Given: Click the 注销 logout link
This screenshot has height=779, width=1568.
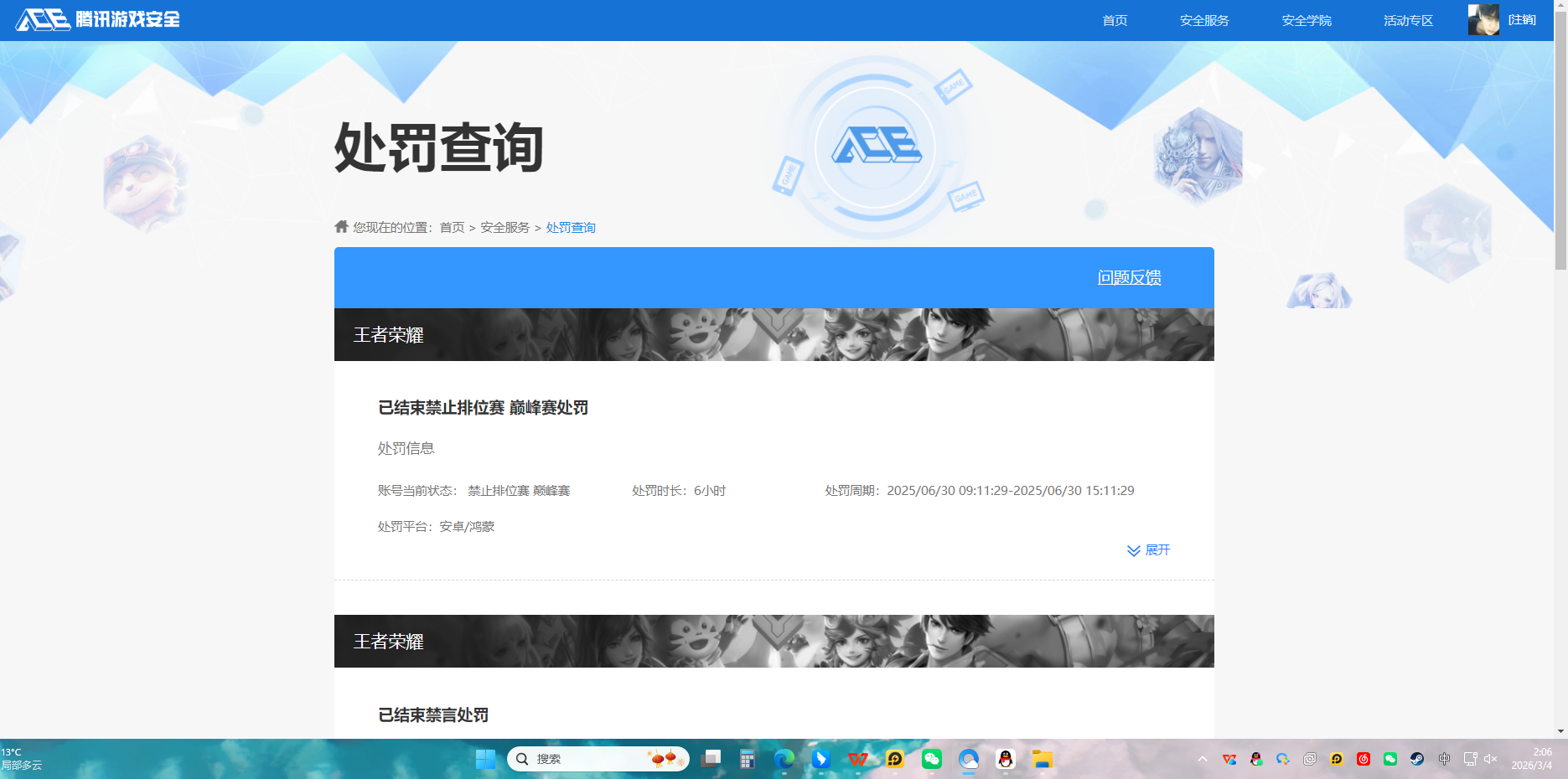Looking at the screenshot, I should 1522,20.
